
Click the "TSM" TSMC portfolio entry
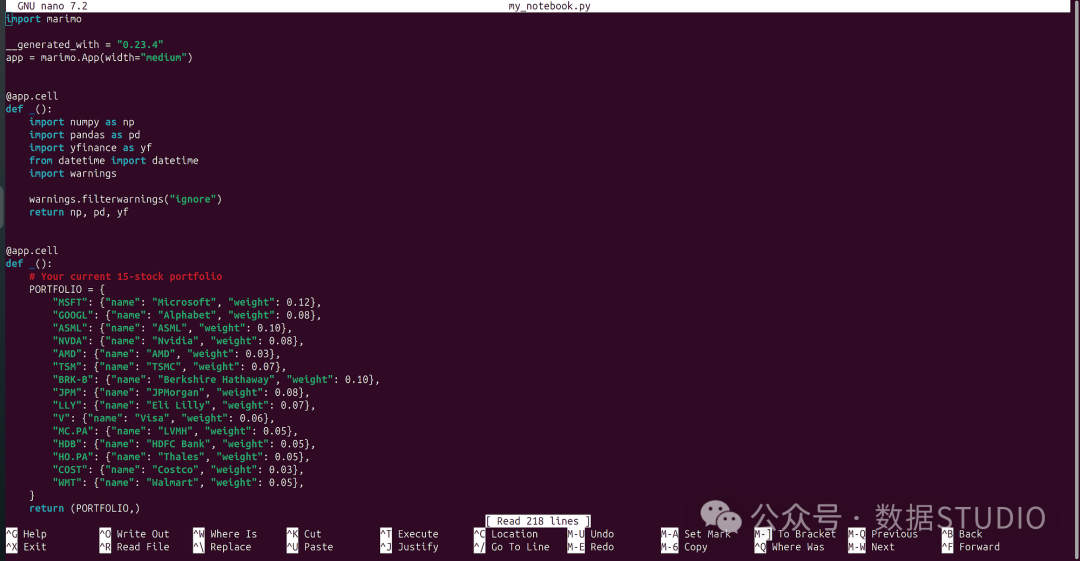coord(169,367)
